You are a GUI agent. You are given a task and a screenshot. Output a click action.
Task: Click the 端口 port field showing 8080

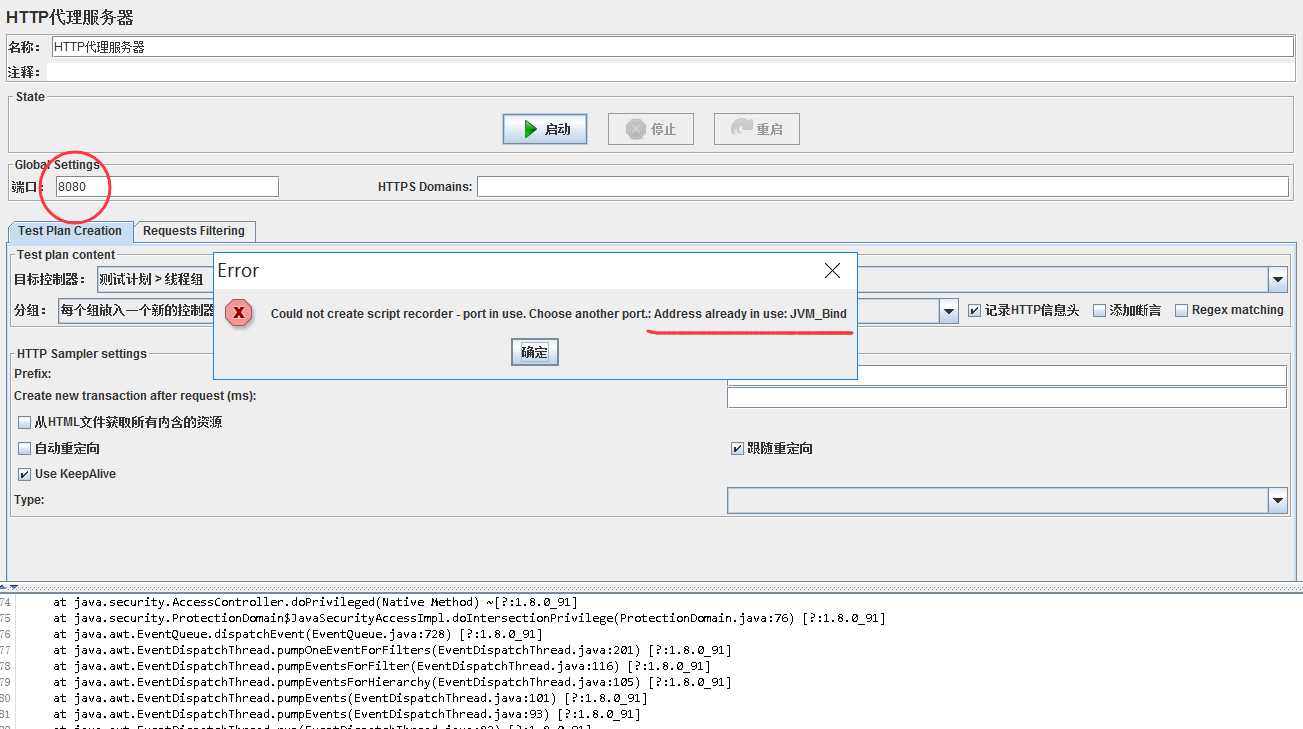pos(167,187)
